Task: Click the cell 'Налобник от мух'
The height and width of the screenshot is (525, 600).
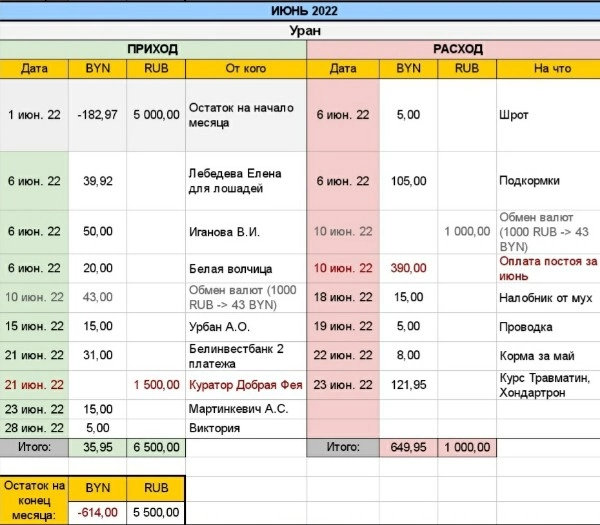Action: tap(548, 297)
